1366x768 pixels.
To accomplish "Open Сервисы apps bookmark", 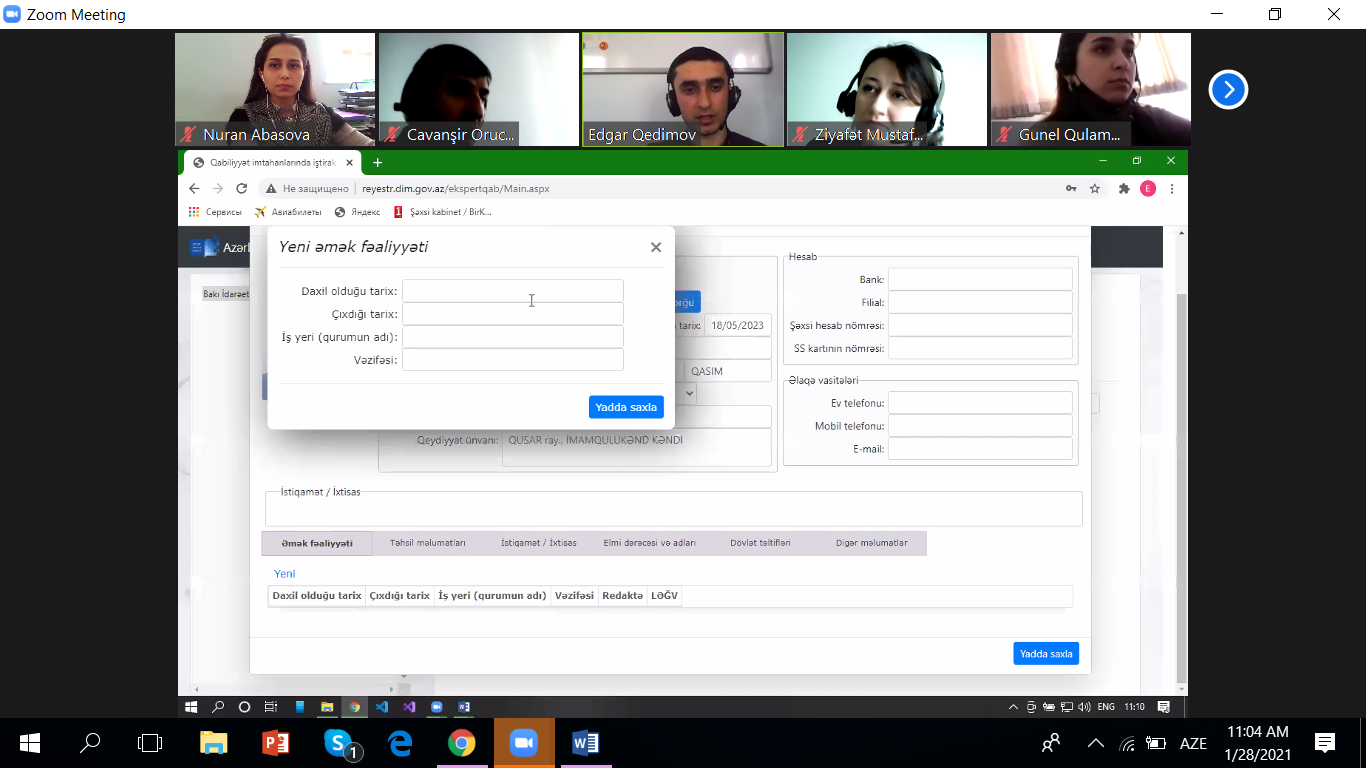I will 215,212.
